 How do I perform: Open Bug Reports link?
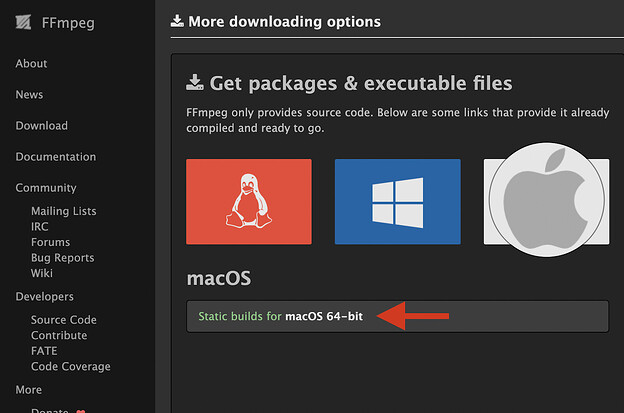coord(62,258)
